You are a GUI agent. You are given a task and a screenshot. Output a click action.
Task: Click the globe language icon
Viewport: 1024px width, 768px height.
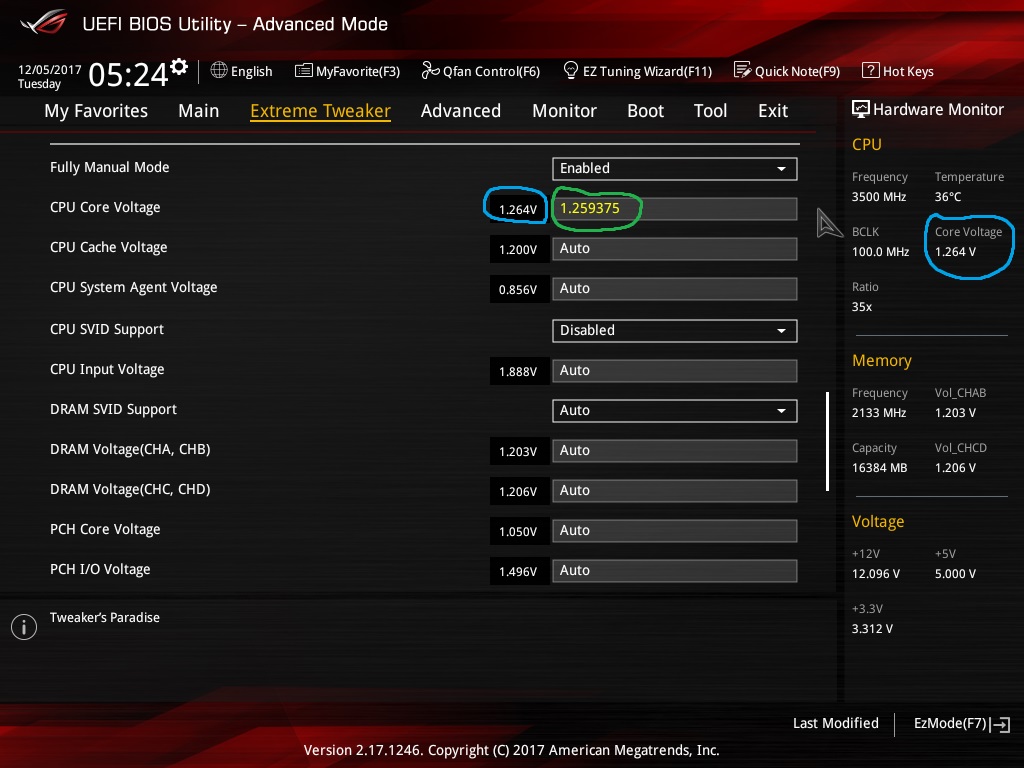click(219, 70)
